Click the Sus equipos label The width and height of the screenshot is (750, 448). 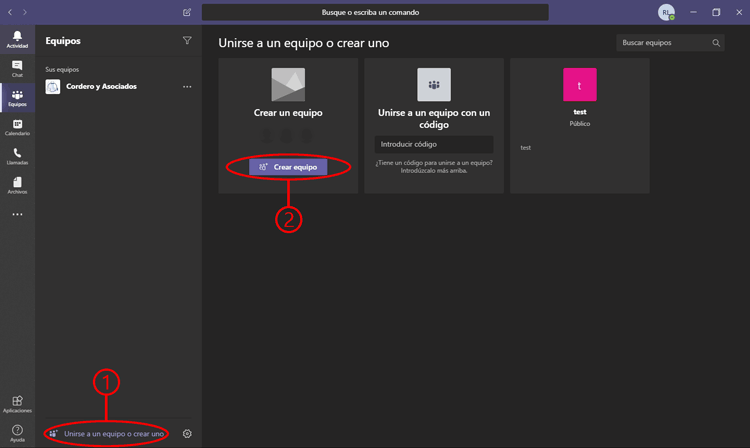tap(62, 69)
